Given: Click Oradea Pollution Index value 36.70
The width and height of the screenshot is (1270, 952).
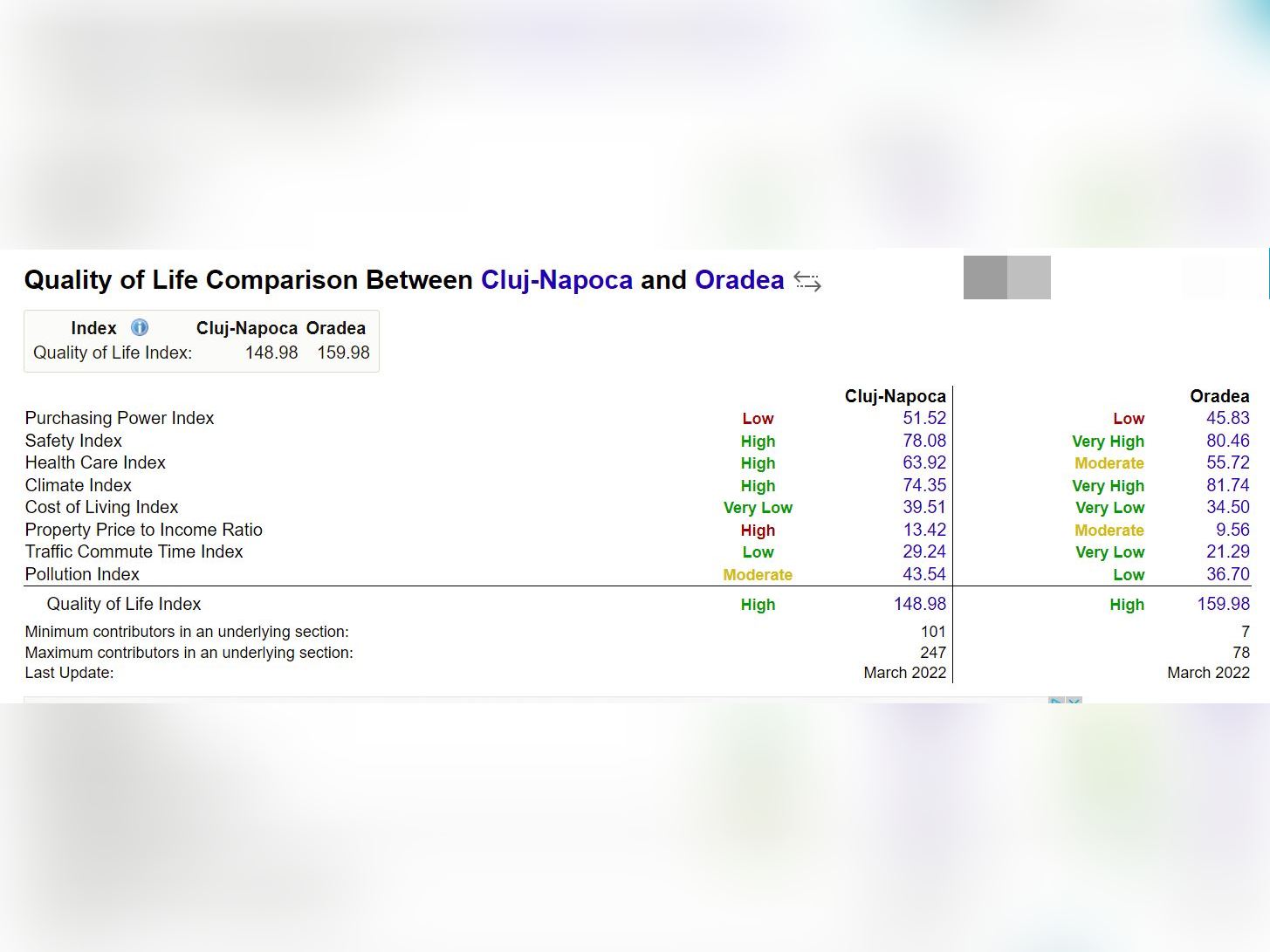Looking at the screenshot, I should coord(1227,574).
